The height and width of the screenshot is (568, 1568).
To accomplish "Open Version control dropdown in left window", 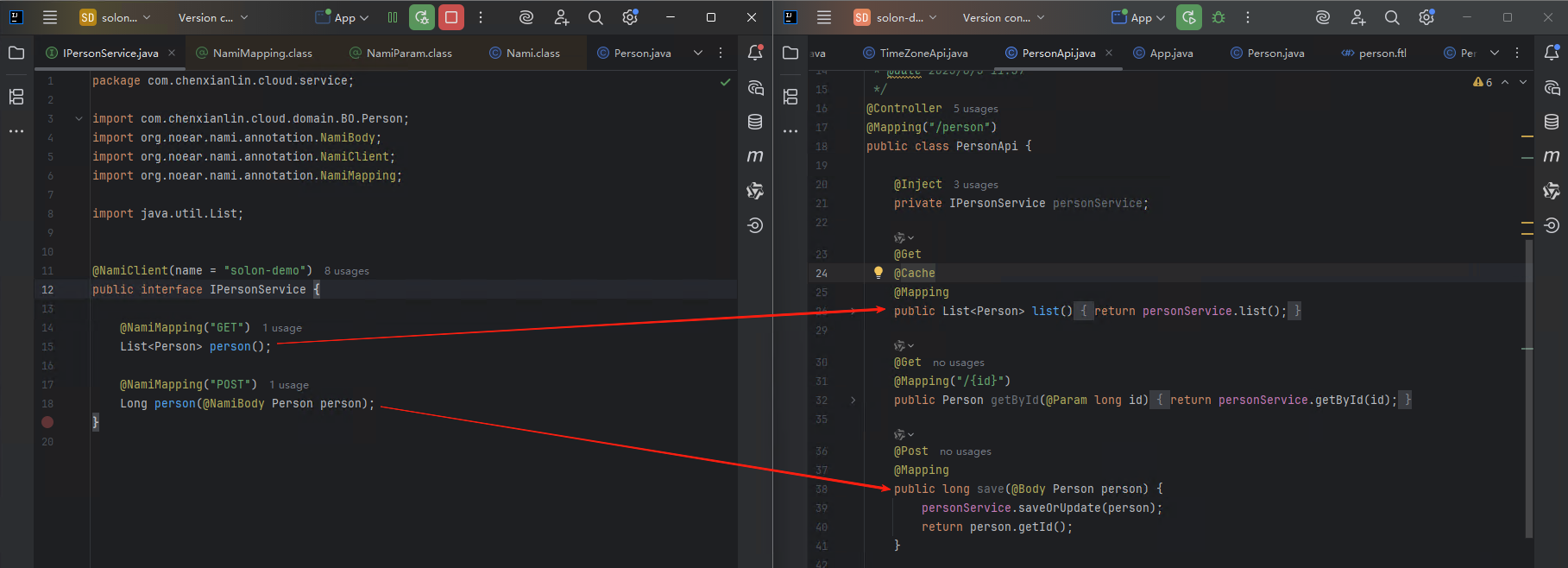I will coord(213,17).
